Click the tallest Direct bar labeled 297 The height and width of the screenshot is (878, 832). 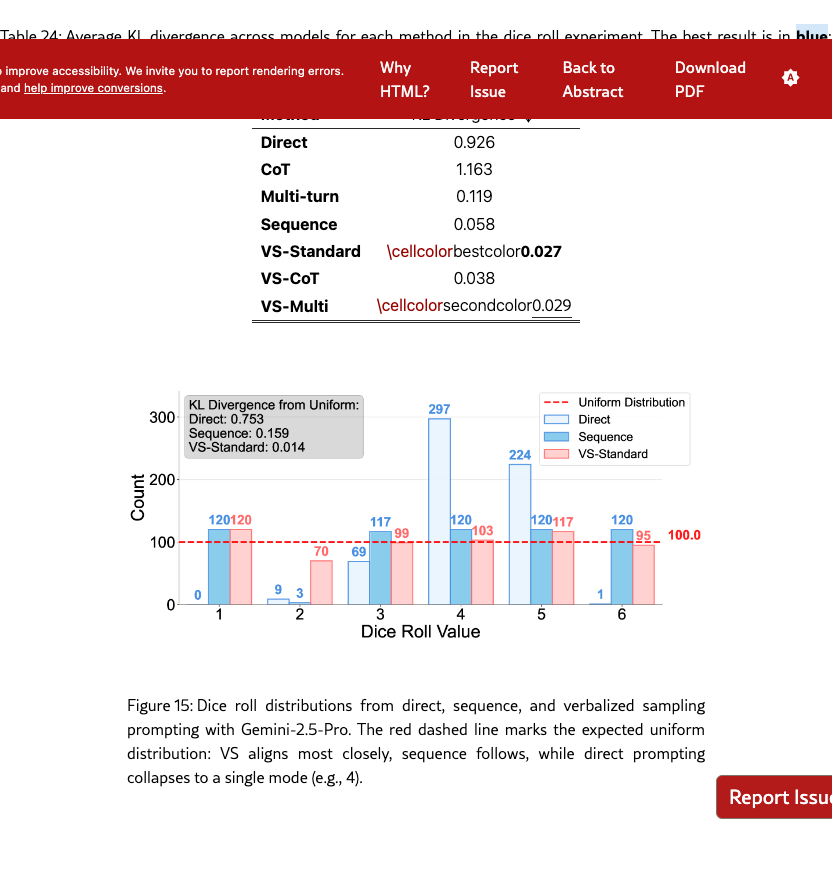click(x=439, y=510)
